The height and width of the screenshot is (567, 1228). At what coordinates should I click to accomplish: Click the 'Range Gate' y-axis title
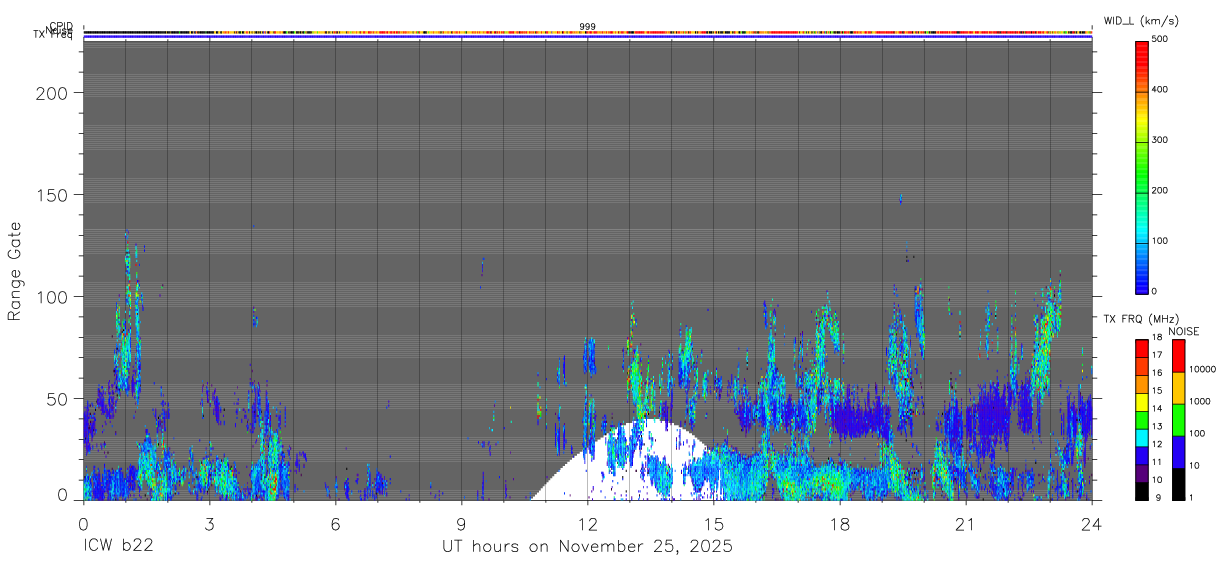point(15,271)
